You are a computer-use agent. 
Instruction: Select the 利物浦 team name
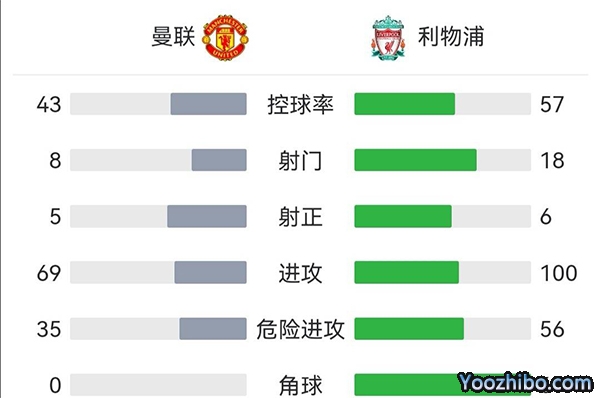(451, 37)
